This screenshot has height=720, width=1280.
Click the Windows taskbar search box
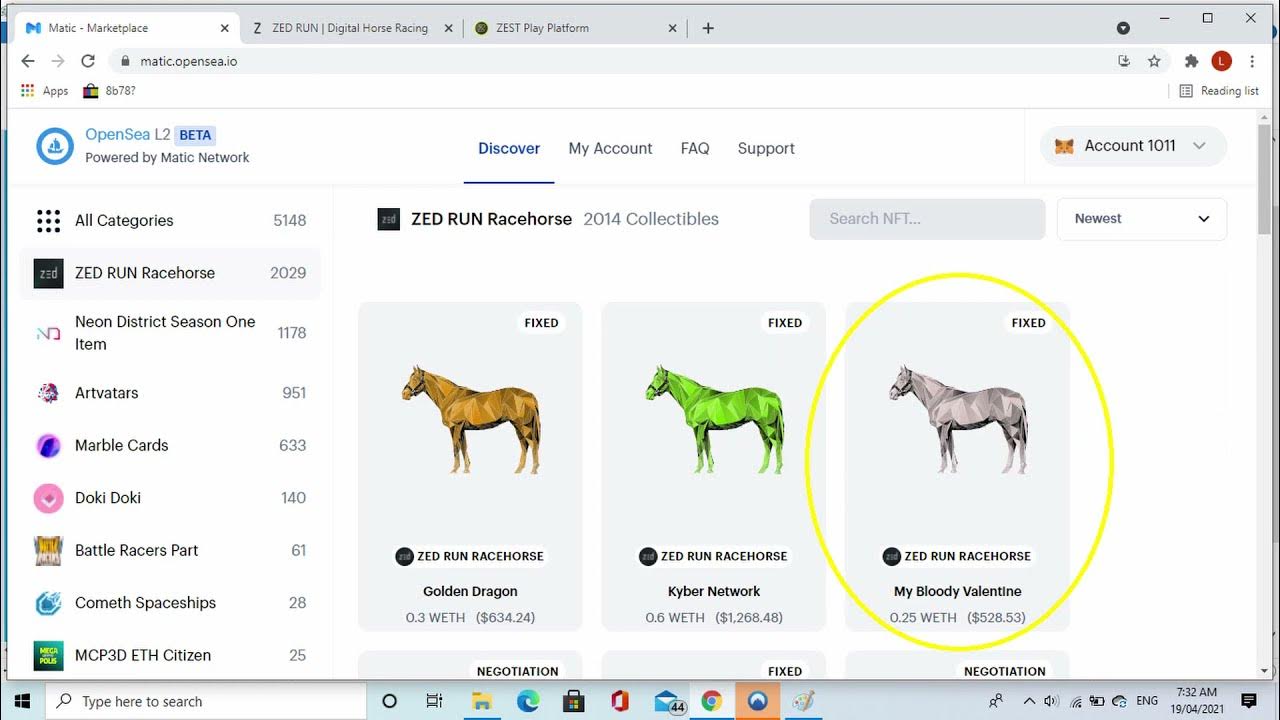[206, 701]
